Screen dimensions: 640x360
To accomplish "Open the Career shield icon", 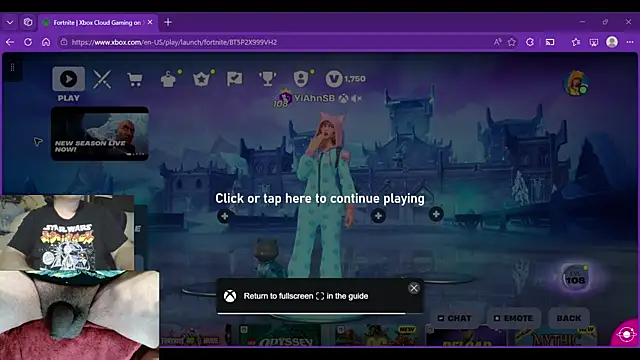I will [x=301, y=79].
